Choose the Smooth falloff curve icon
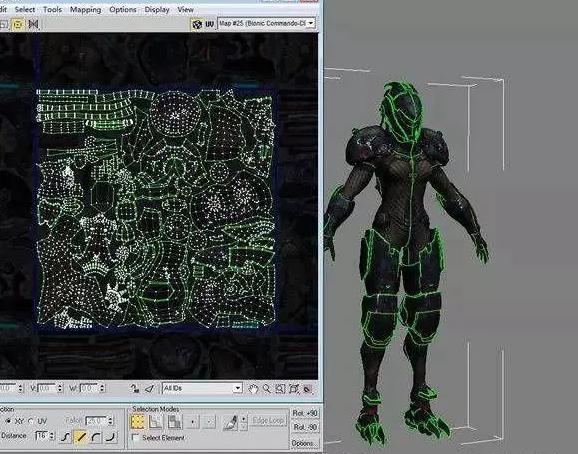Viewport: 578px width, 454px height. 65,437
